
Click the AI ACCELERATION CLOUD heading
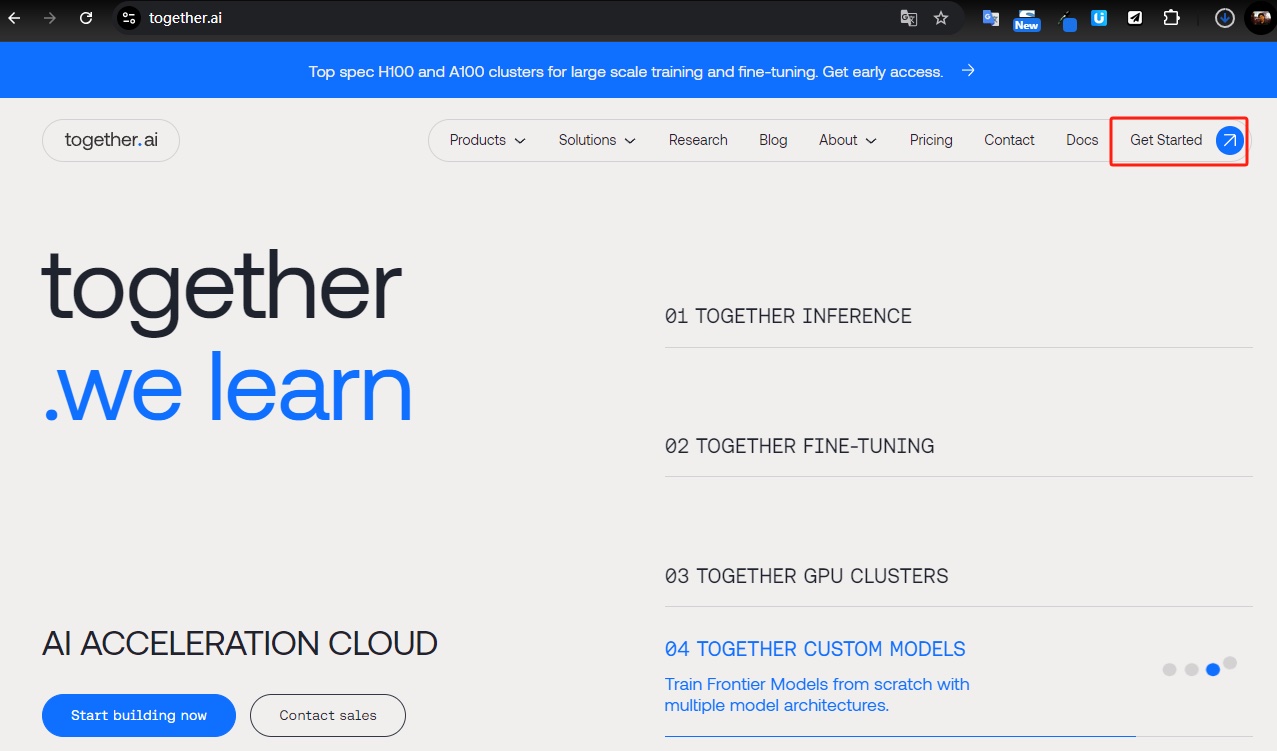tap(240, 643)
